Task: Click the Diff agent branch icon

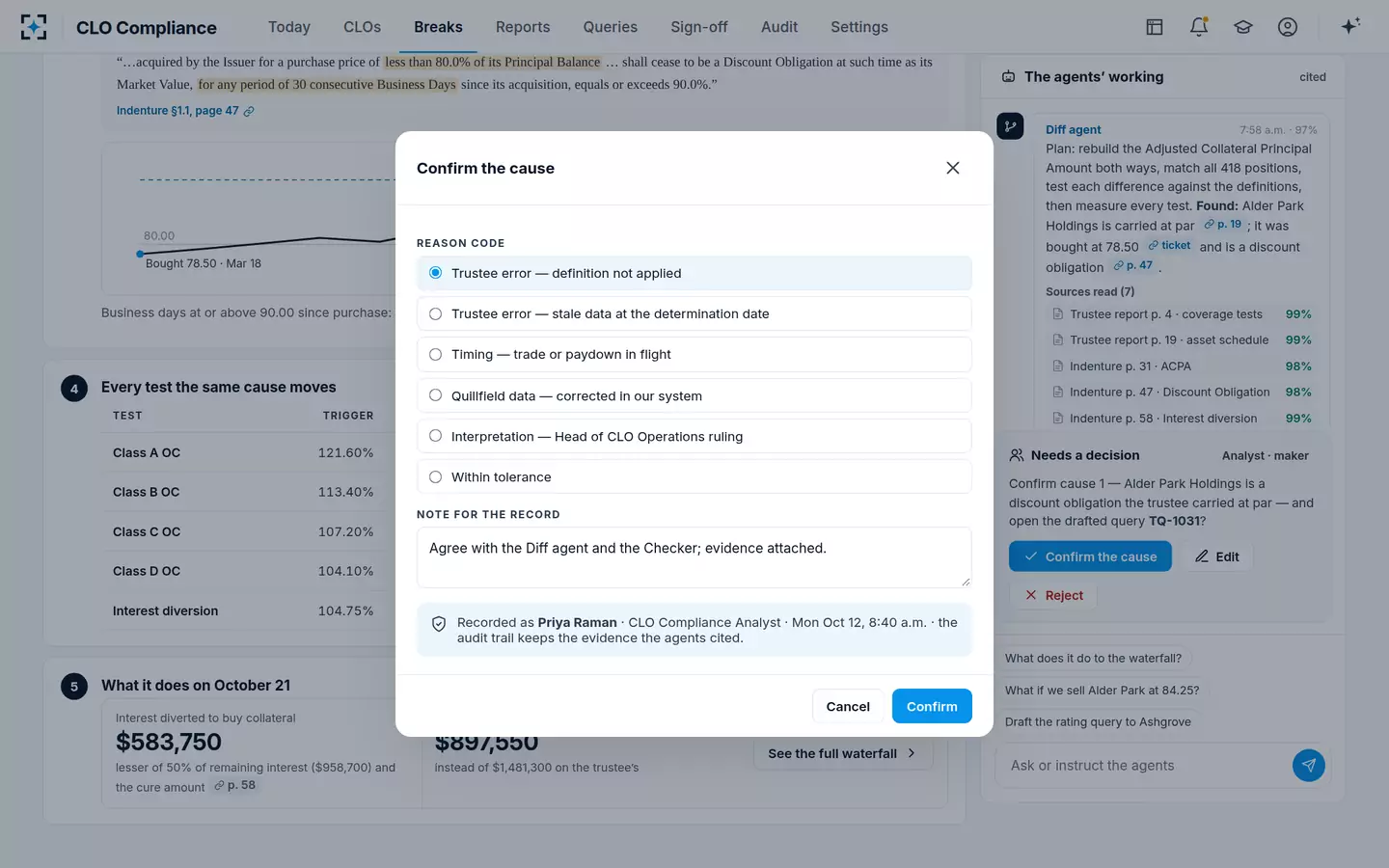Action: click(1010, 126)
